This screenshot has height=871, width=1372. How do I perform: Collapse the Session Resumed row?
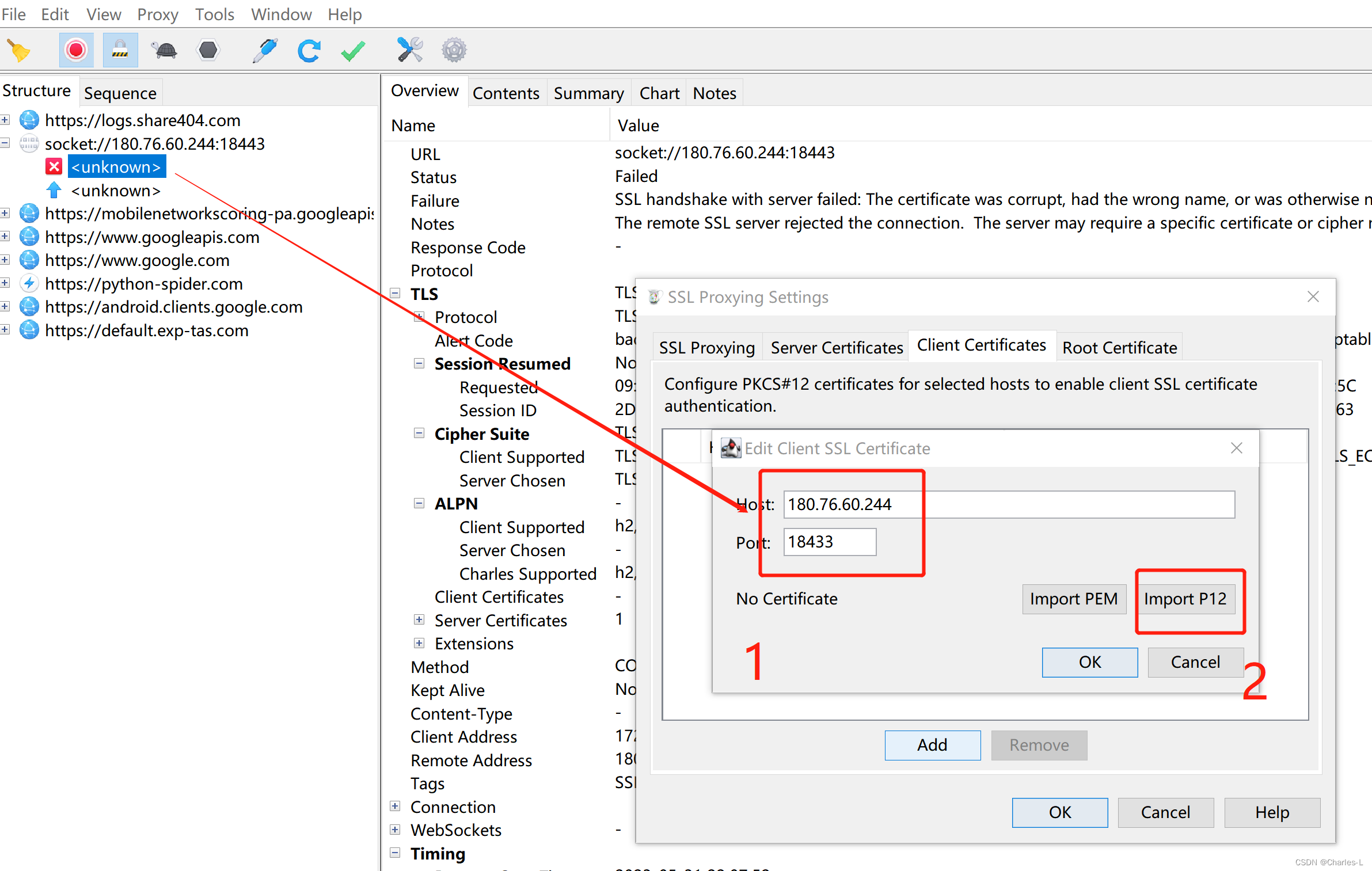[419, 363]
